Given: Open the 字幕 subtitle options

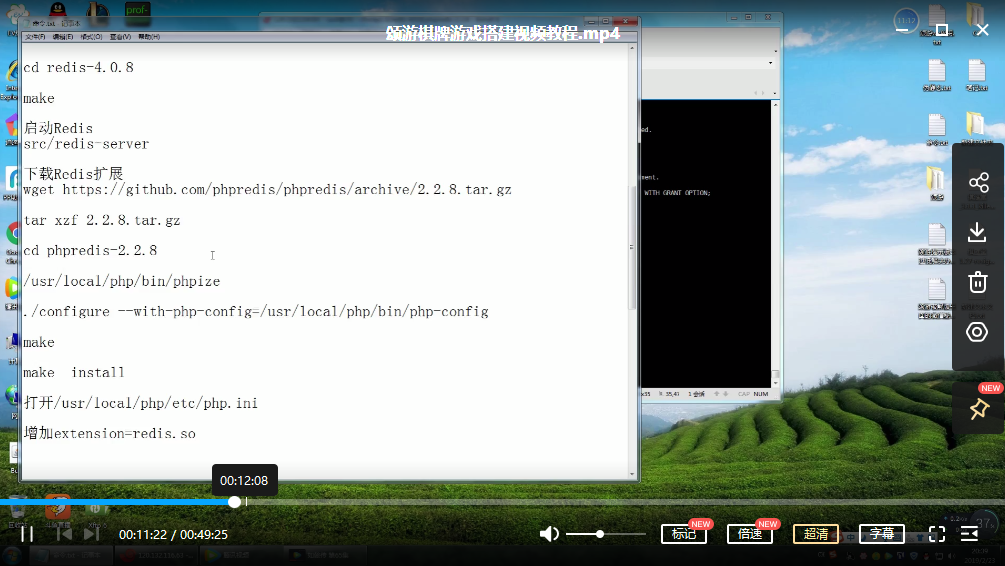Looking at the screenshot, I should [x=881, y=534].
